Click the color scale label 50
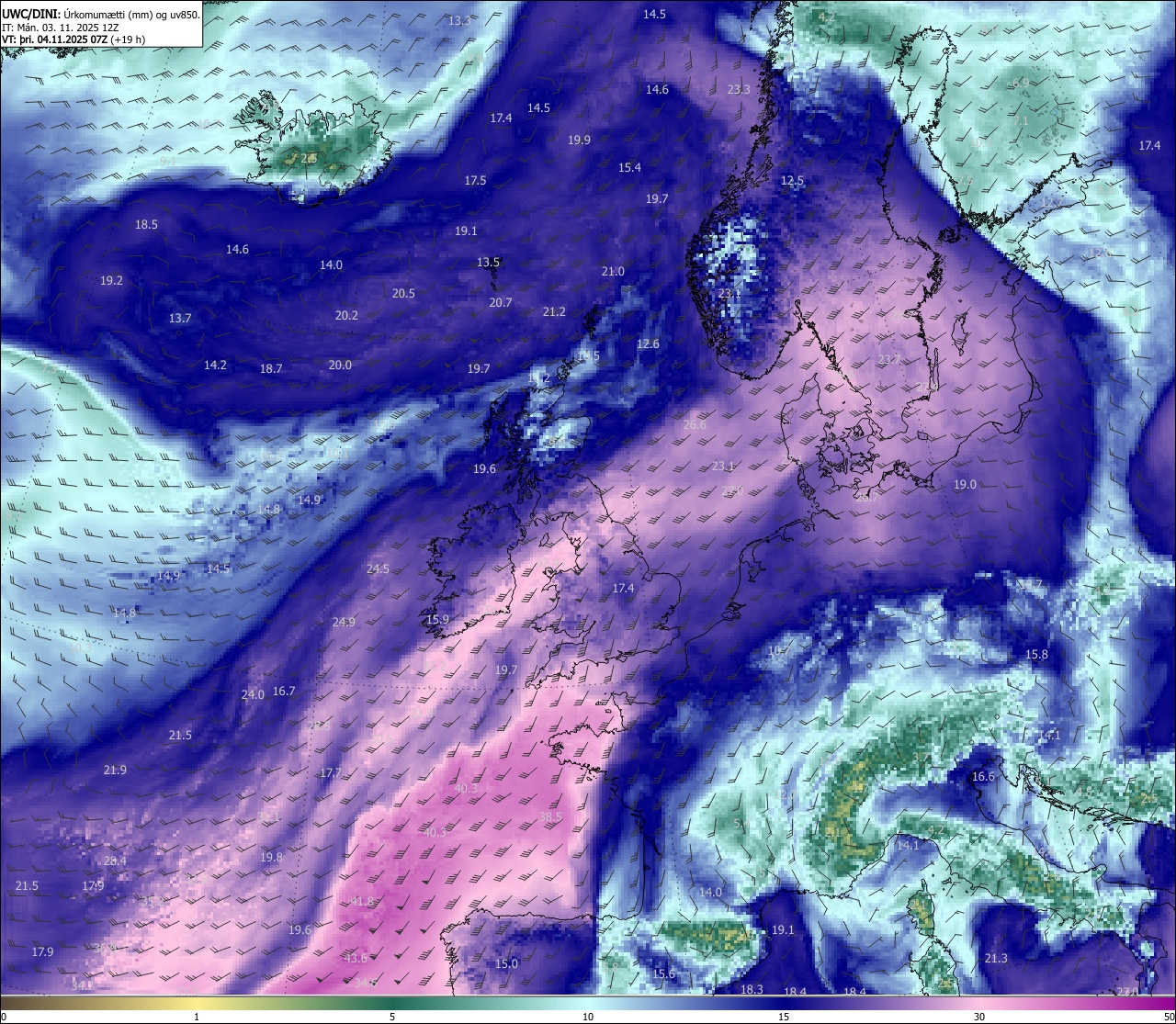 tap(1168, 1017)
